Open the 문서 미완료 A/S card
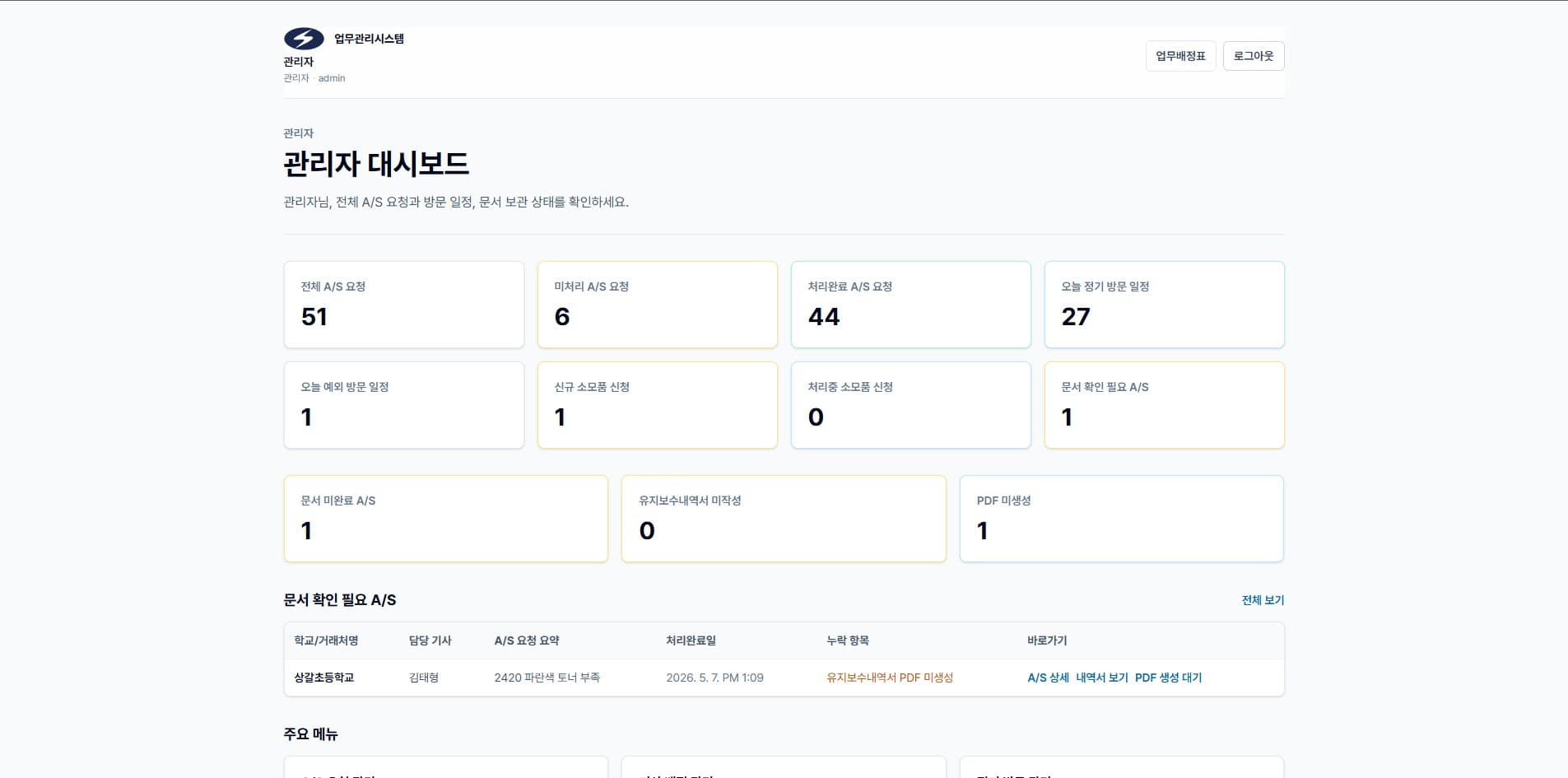The width and height of the screenshot is (1568, 778). [446, 519]
